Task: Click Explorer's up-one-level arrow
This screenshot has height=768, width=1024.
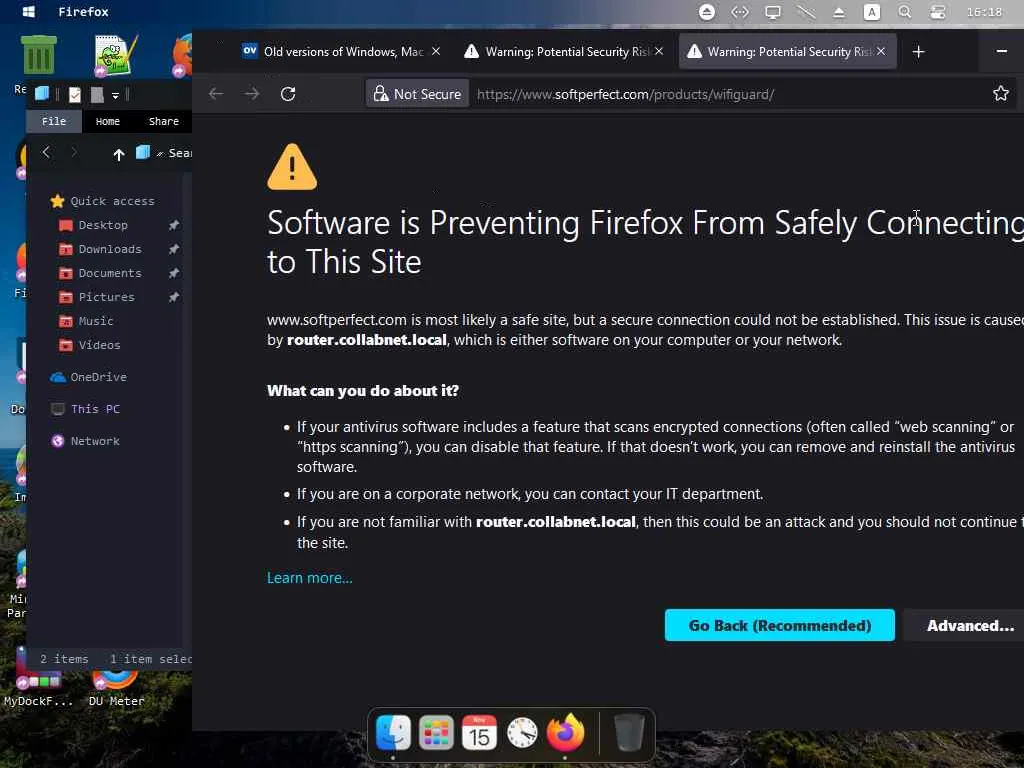Action: coord(118,154)
